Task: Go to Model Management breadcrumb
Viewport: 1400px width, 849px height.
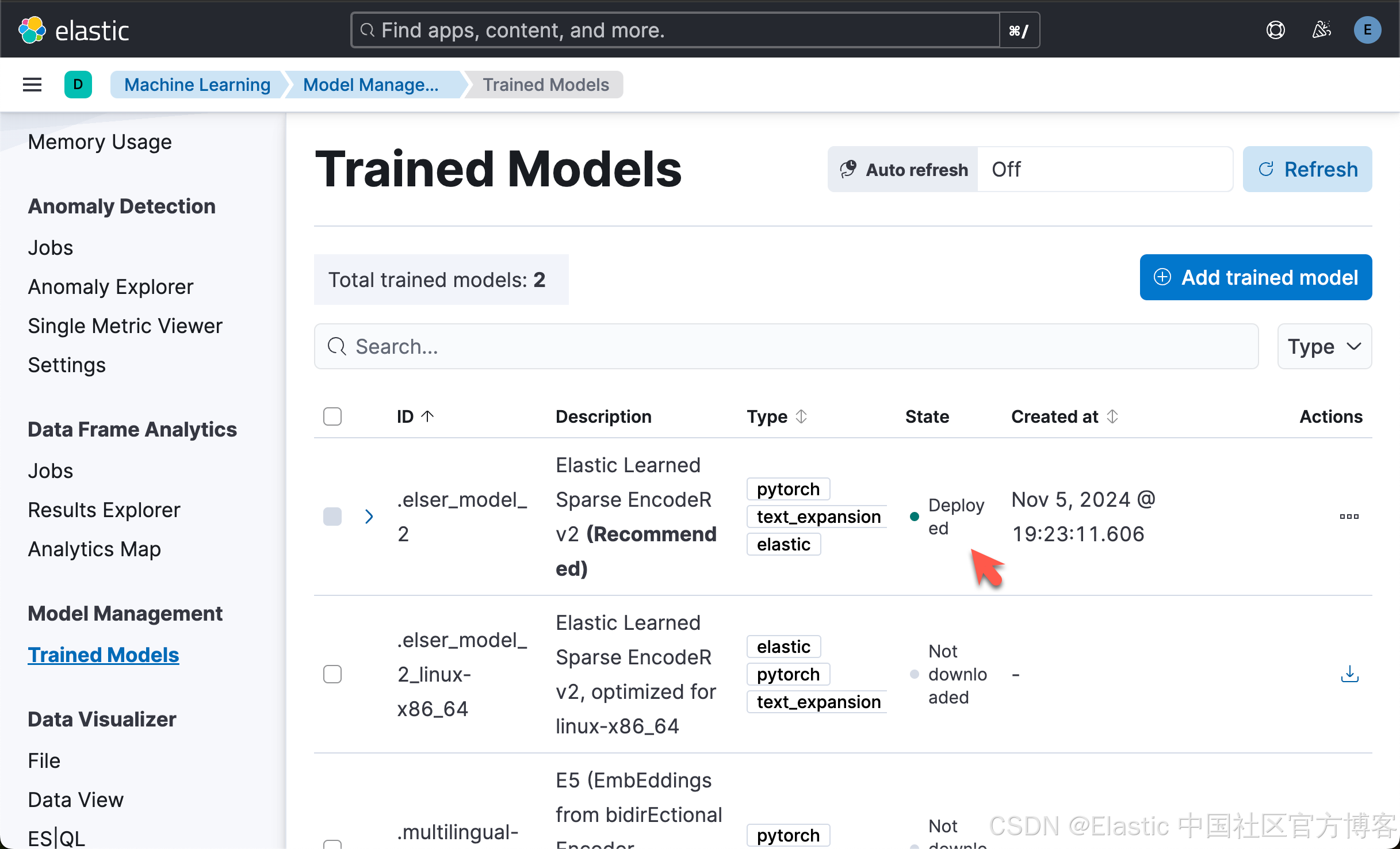Action: pos(371,85)
